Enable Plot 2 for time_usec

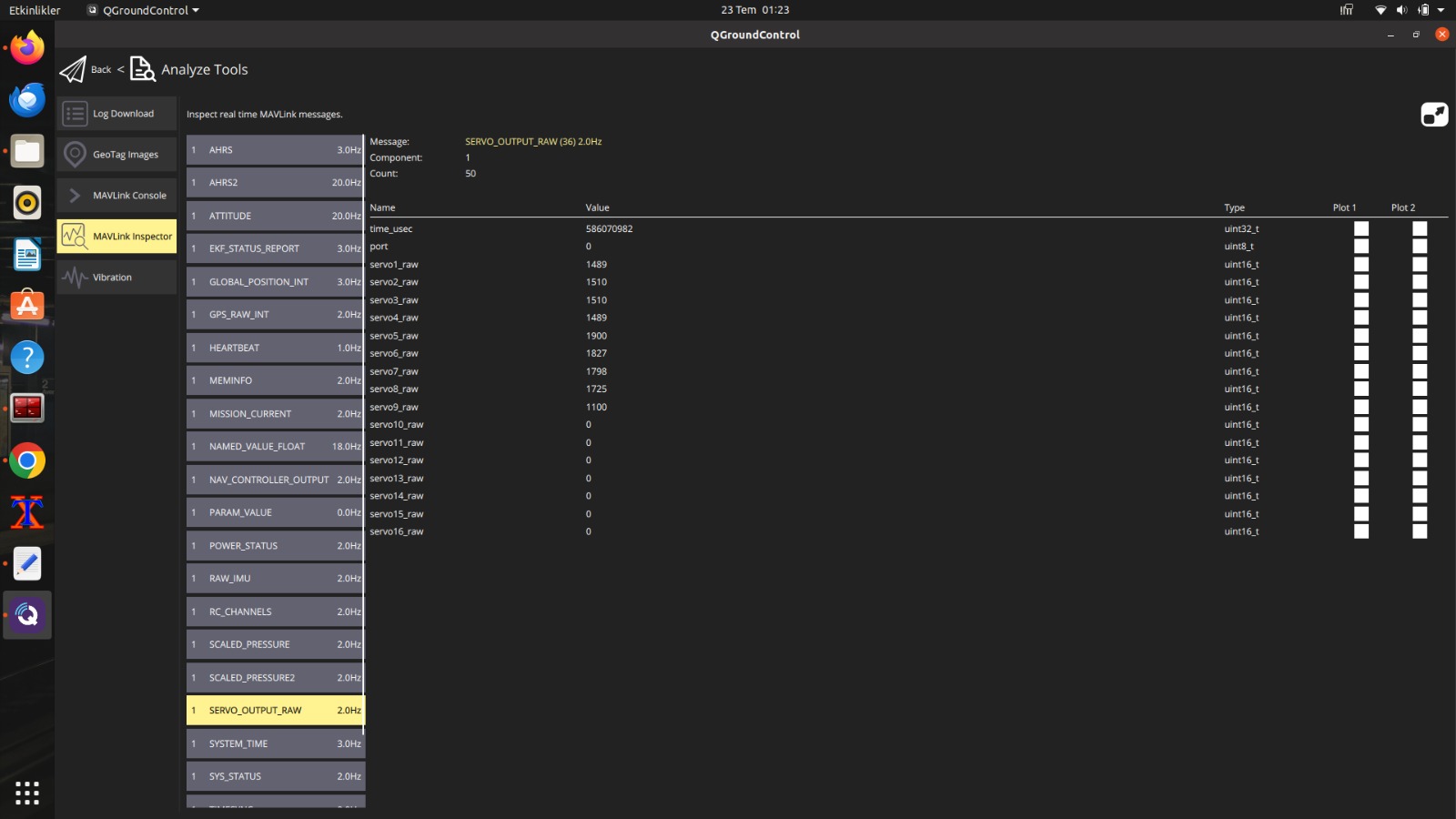[x=1420, y=228]
